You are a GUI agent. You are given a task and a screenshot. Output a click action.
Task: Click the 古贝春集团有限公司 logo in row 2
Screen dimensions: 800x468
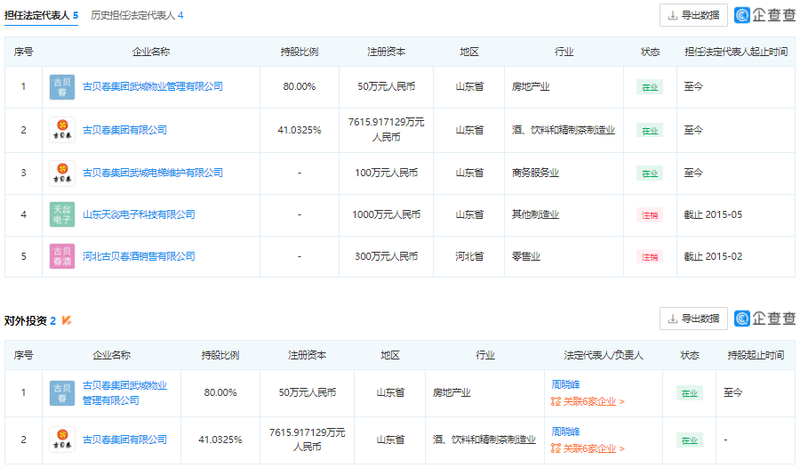(x=62, y=130)
